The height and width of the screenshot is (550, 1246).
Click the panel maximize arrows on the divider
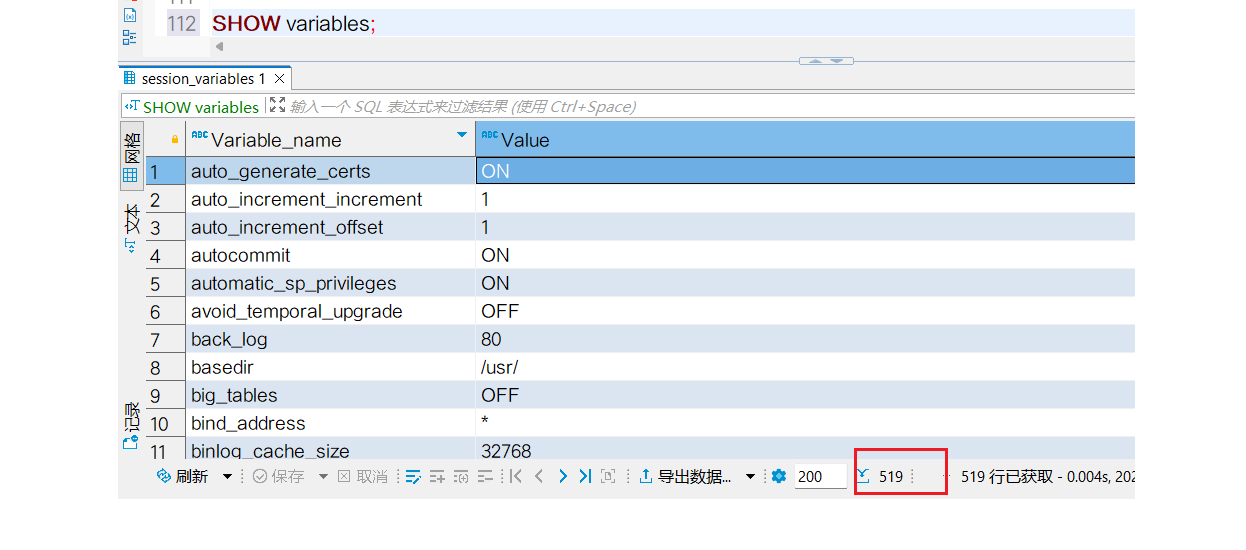(826, 61)
